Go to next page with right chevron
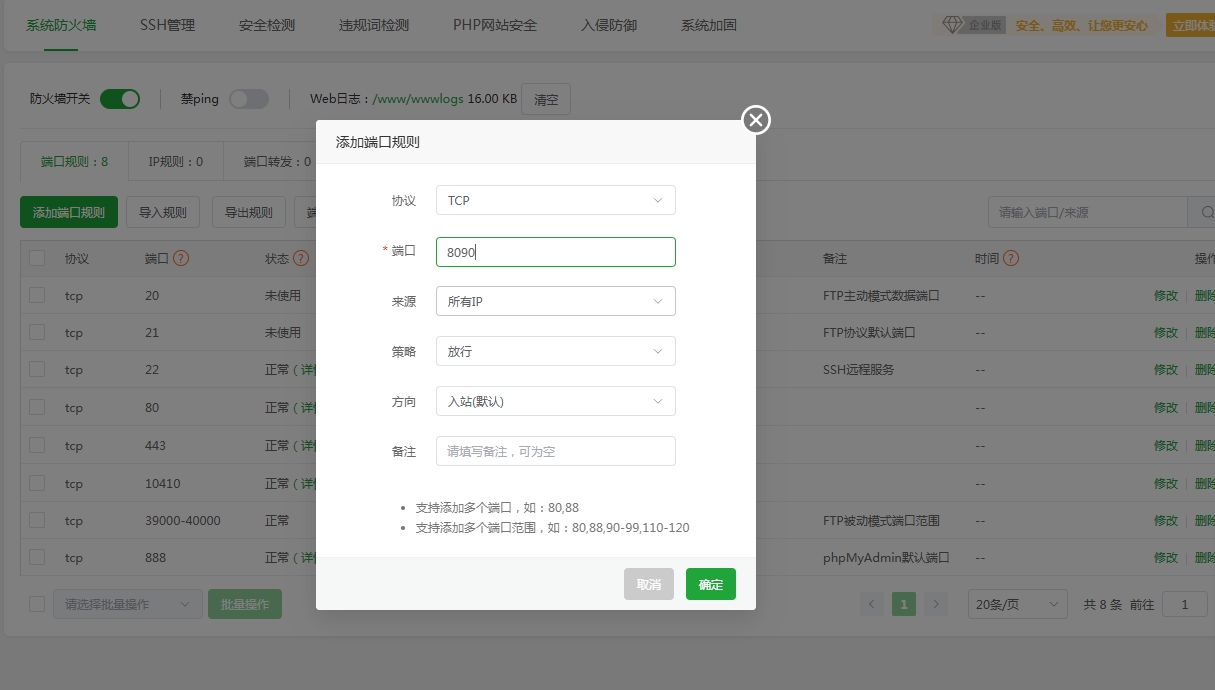This screenshot has height=690, width=1215. (x=935, y=604)
